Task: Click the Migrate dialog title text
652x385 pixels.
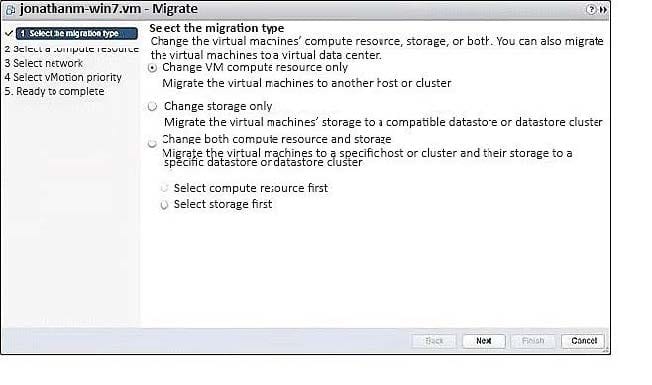Action: (109, 9)
